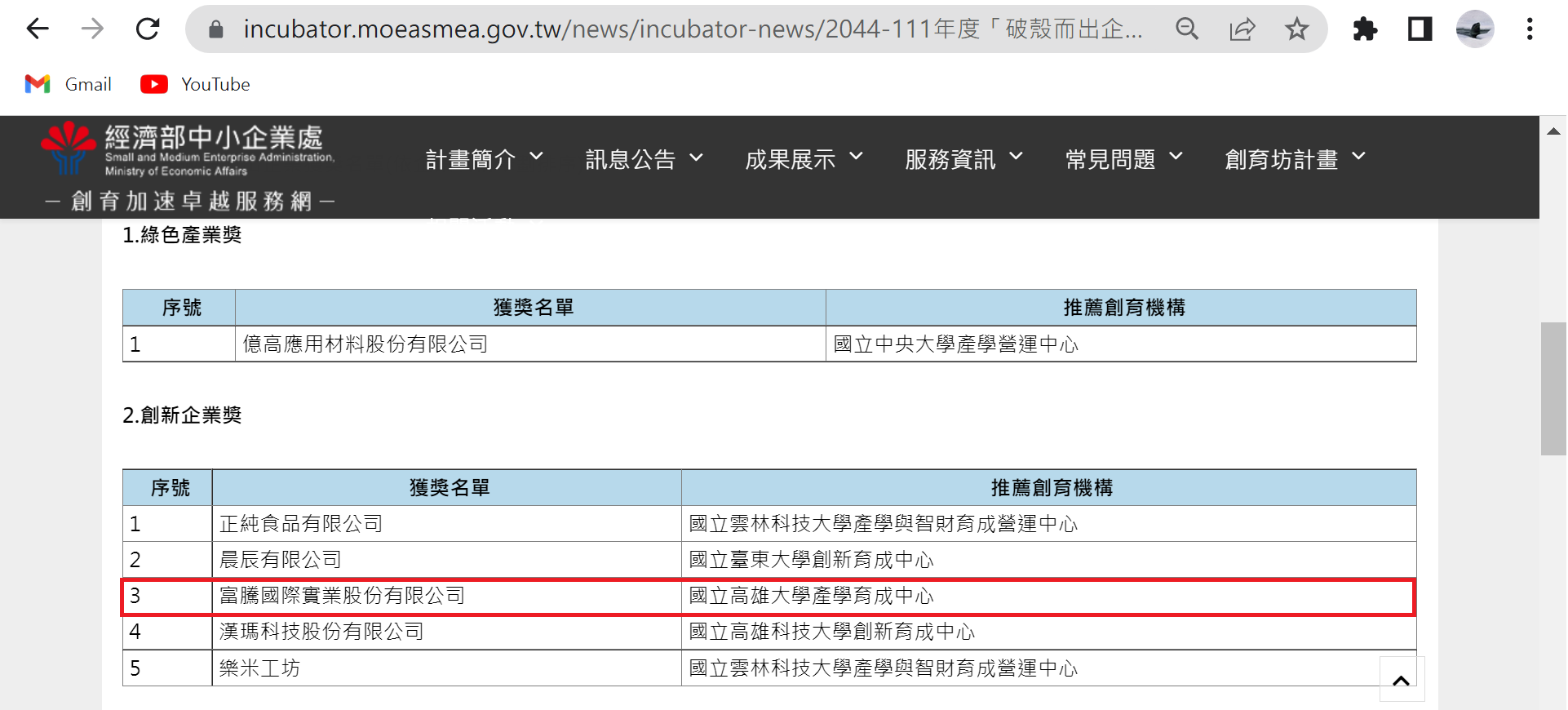Expand the 服務資訊 menu
Viewport: 1568px width, 710px height.
click(x=964, y=159)
